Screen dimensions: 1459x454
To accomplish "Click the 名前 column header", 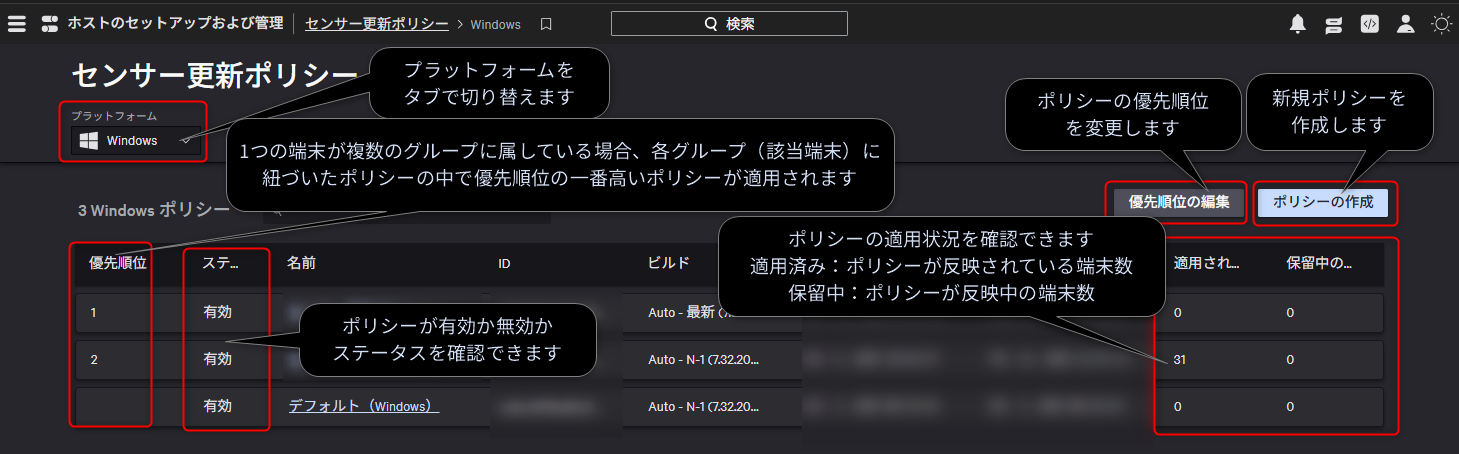I will tap(301, 264).
